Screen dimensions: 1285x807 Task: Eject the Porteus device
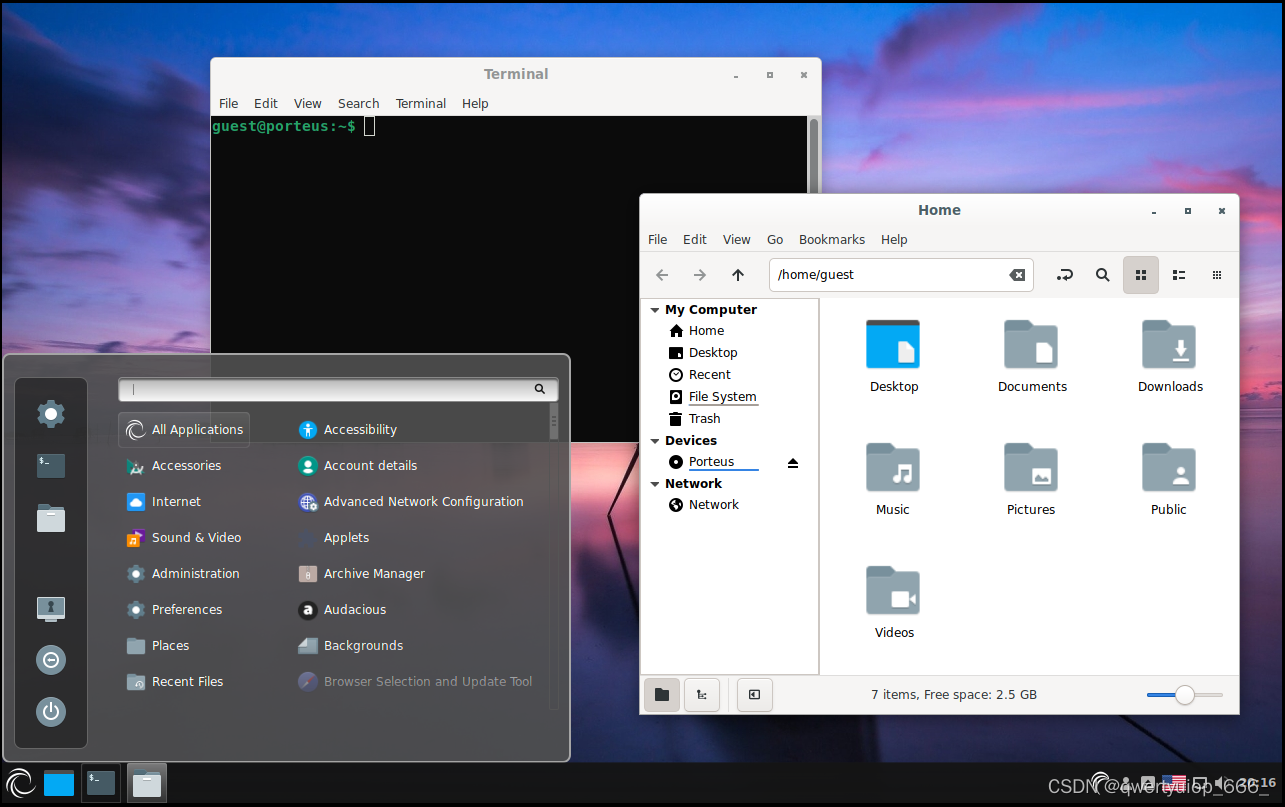coord(792,463)
